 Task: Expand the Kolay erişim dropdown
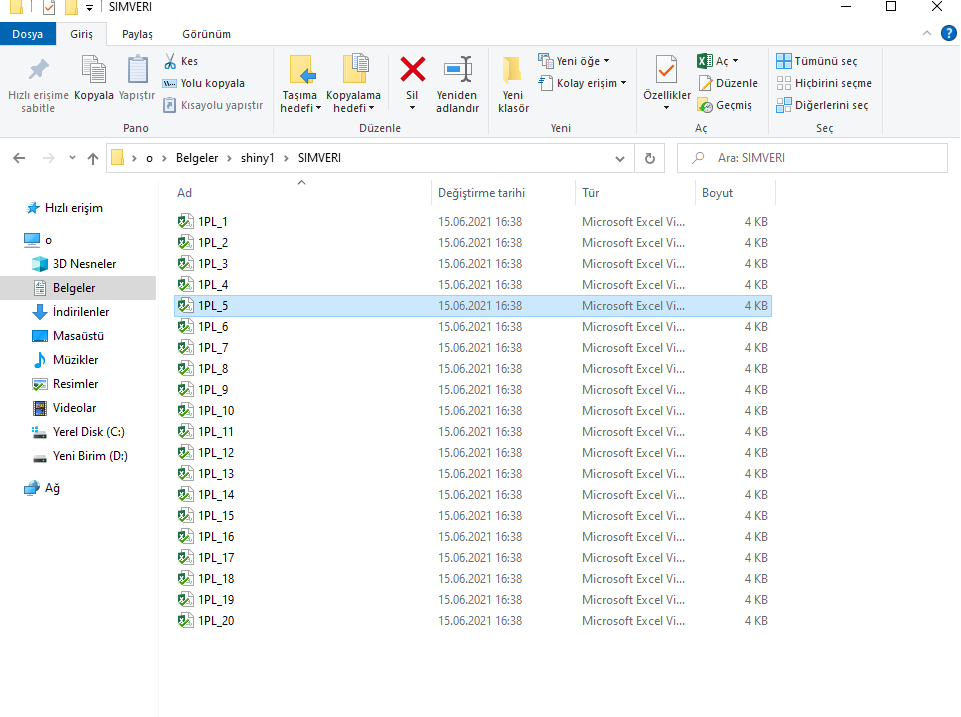tap(624, 83)
